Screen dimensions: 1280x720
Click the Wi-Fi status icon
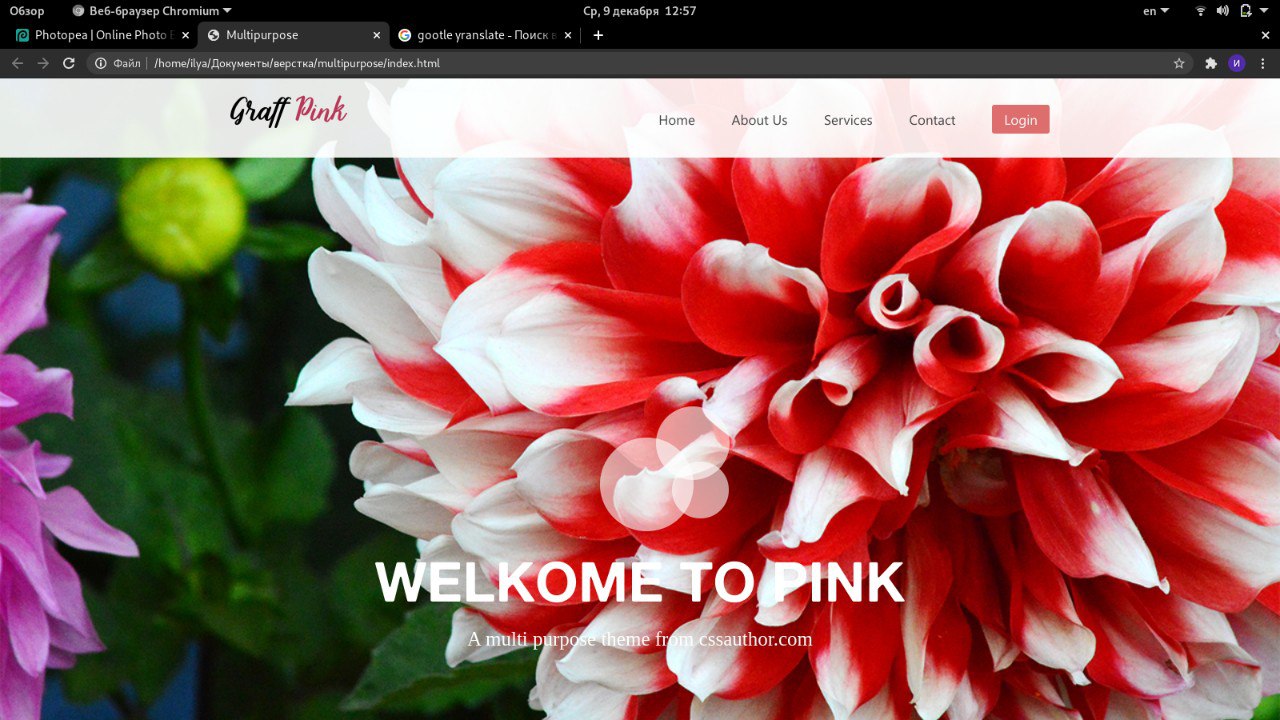click(1200, 11)
